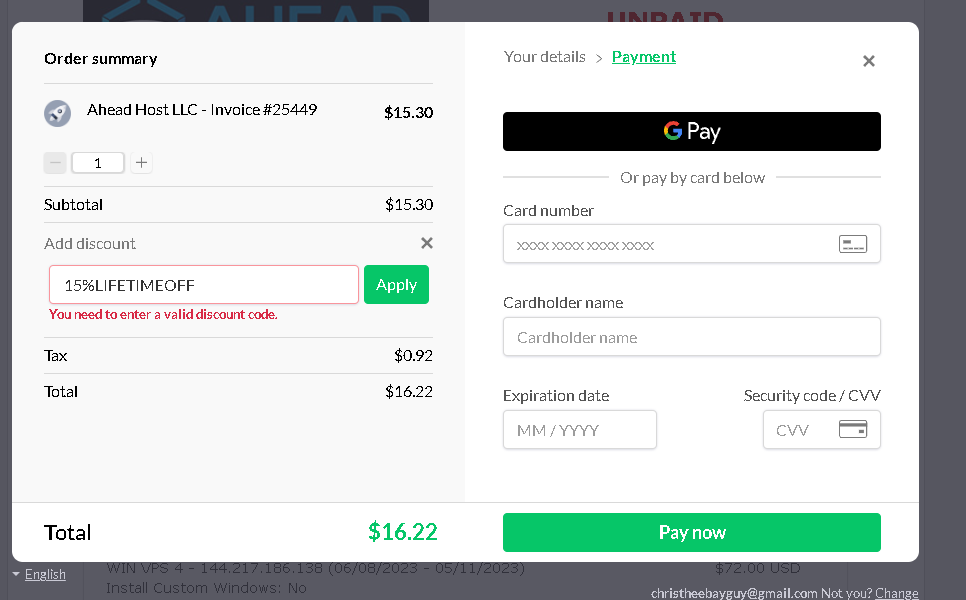This screenshot has width=966, height=600.
Task: Remove the discount field with the X icon
Action: point(427,243)
